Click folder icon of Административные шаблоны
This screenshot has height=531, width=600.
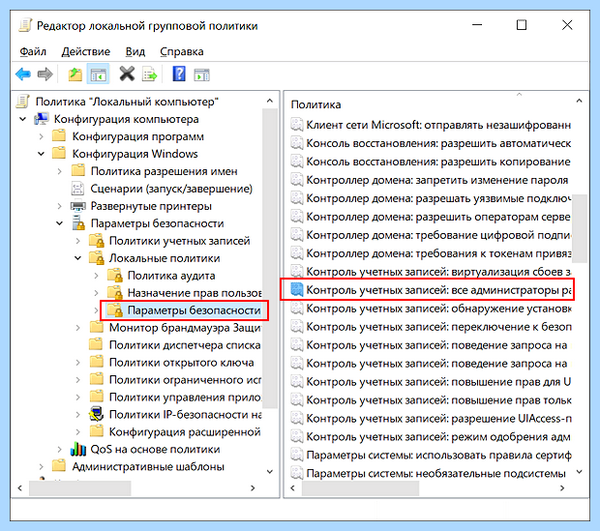tap(59, 466)
